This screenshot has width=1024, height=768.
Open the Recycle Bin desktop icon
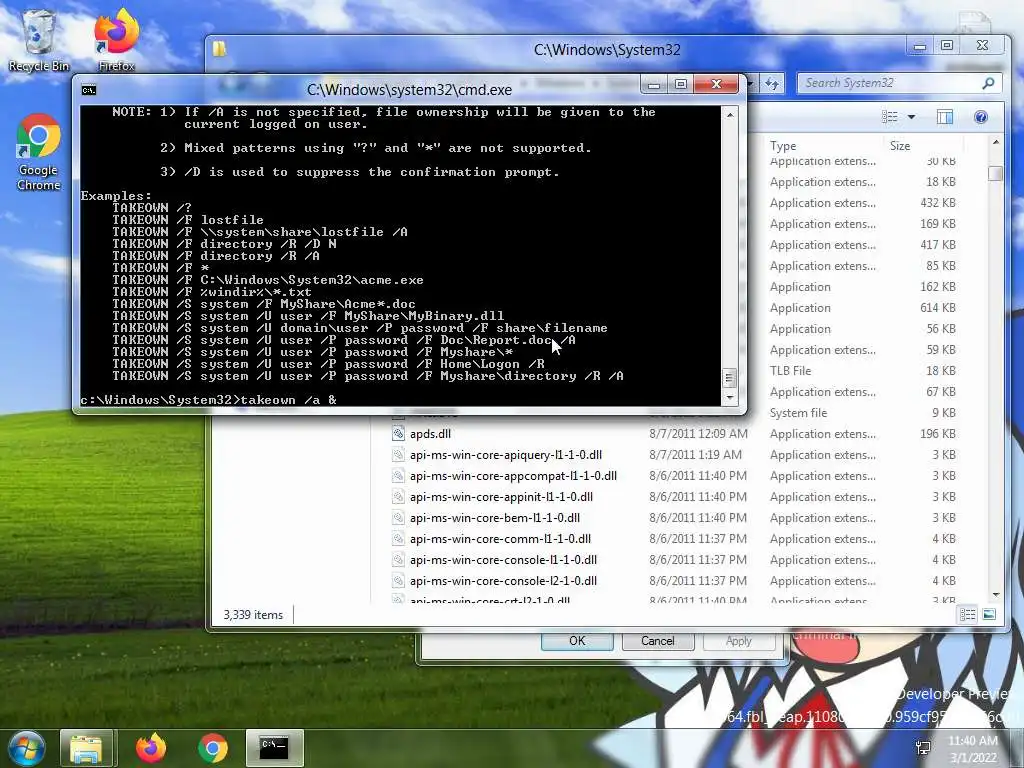click(39, 40)
